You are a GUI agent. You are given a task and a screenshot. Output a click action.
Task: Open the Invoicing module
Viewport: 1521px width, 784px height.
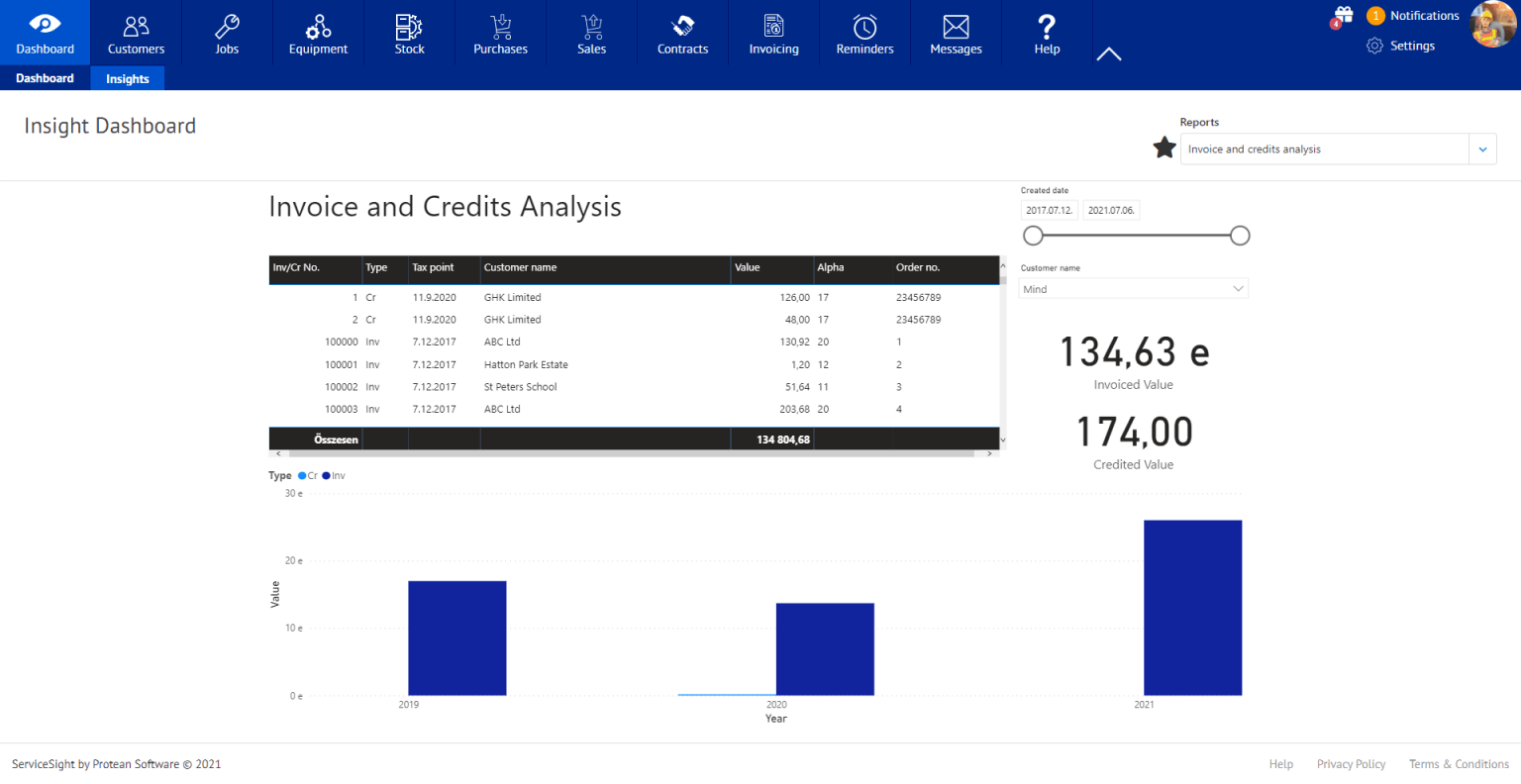(773, 32)
